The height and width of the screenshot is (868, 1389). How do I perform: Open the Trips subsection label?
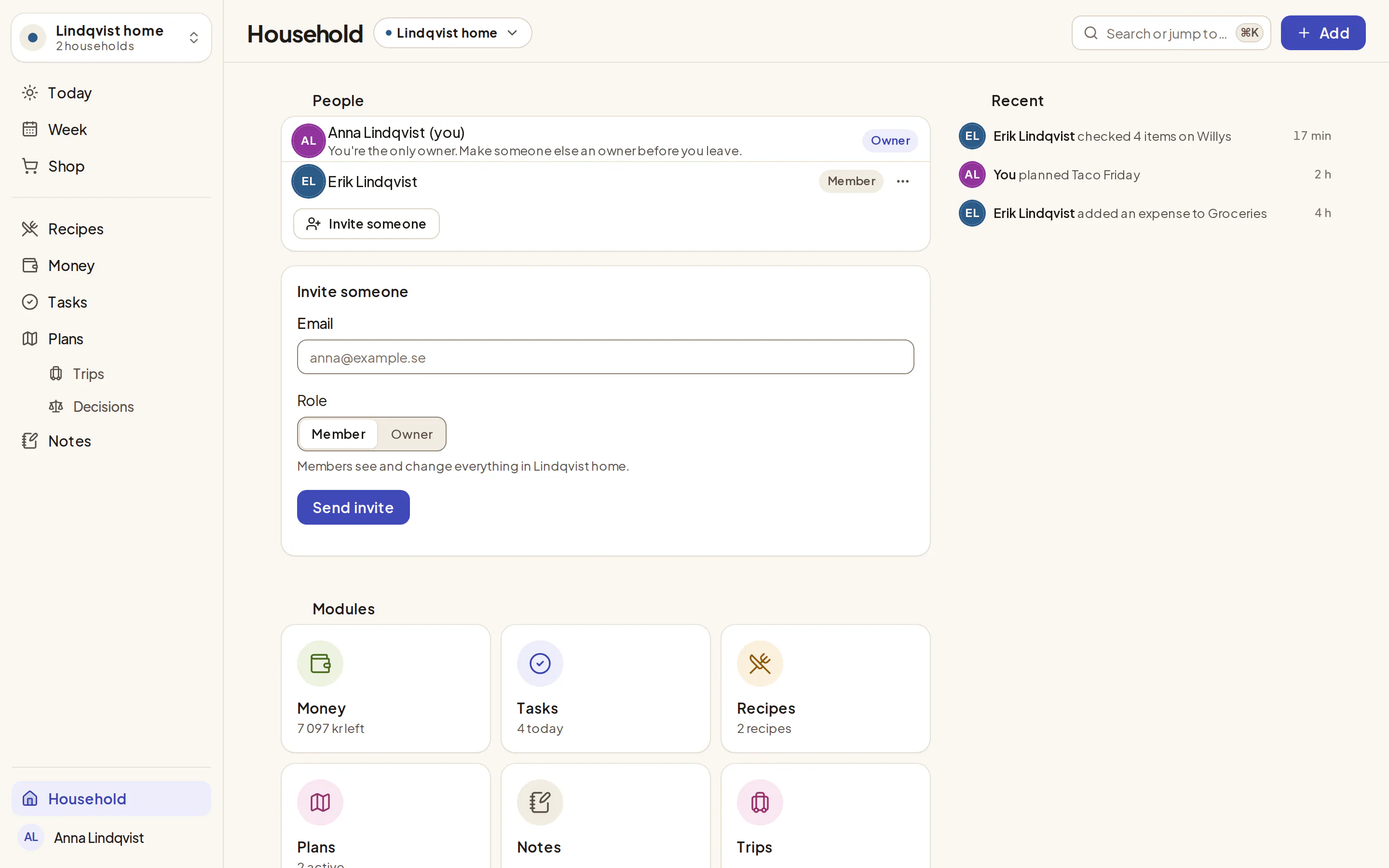[88, 374]
